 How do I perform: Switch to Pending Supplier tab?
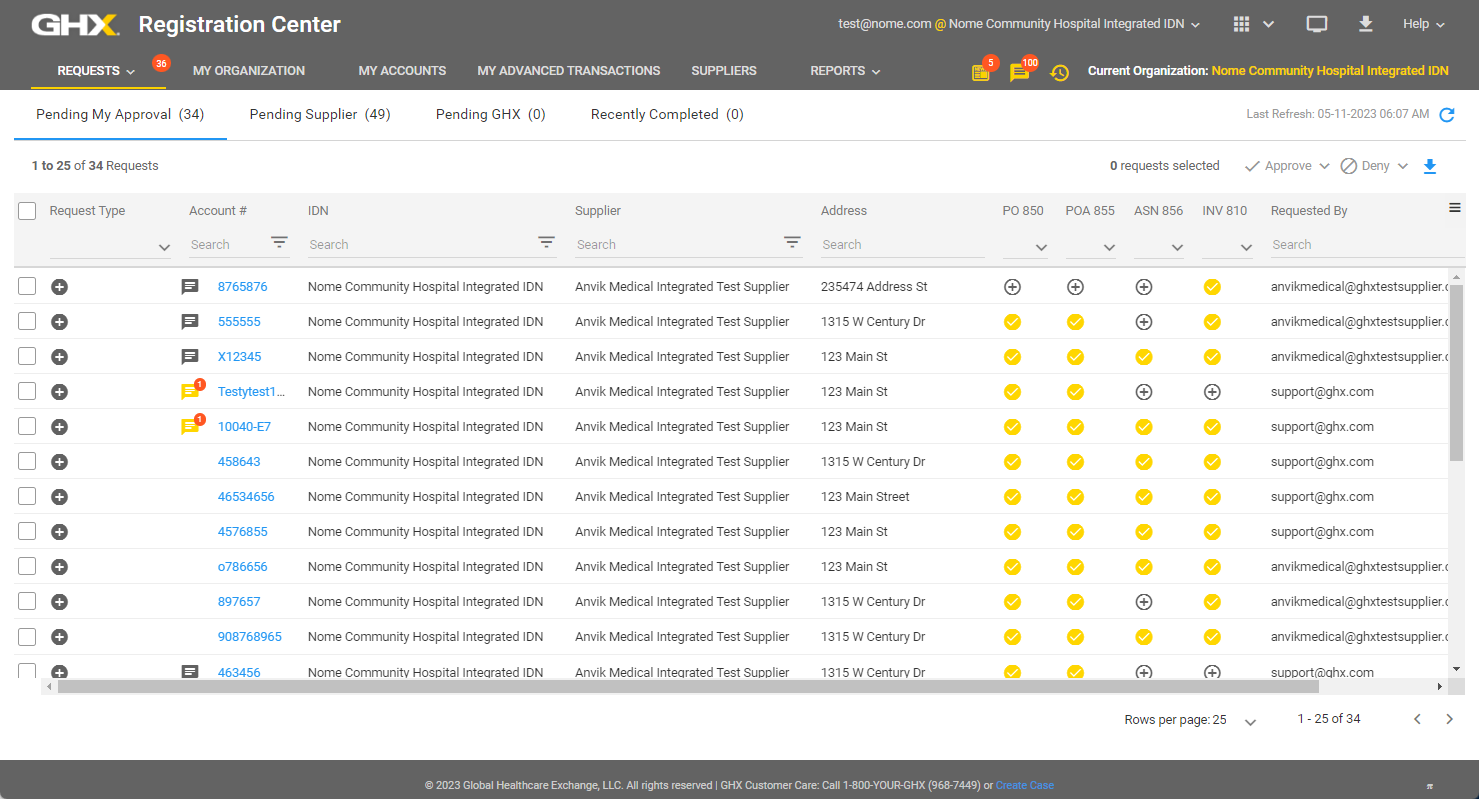tap(320, 115)
